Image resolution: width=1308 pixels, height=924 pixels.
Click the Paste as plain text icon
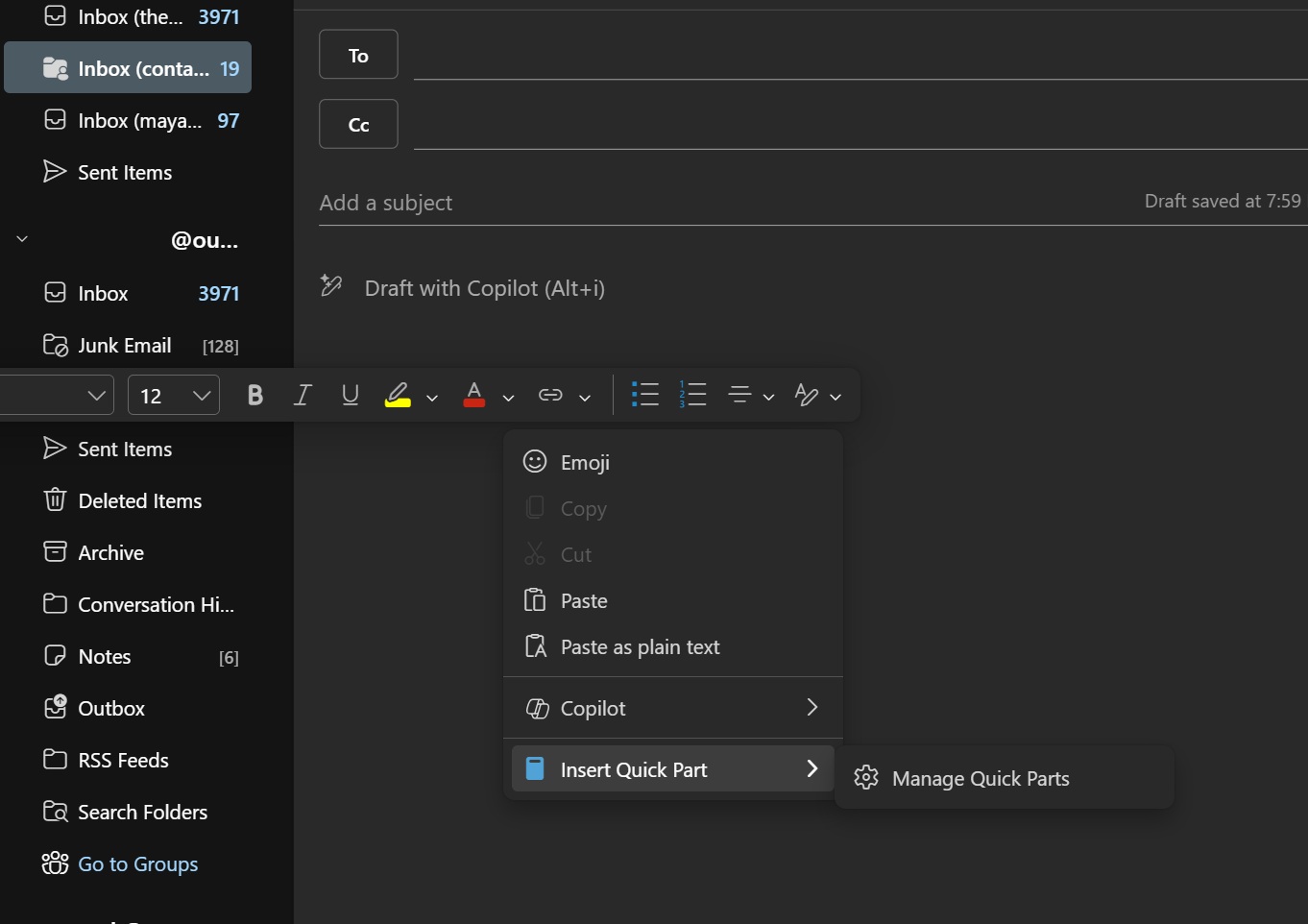point(535,646)
